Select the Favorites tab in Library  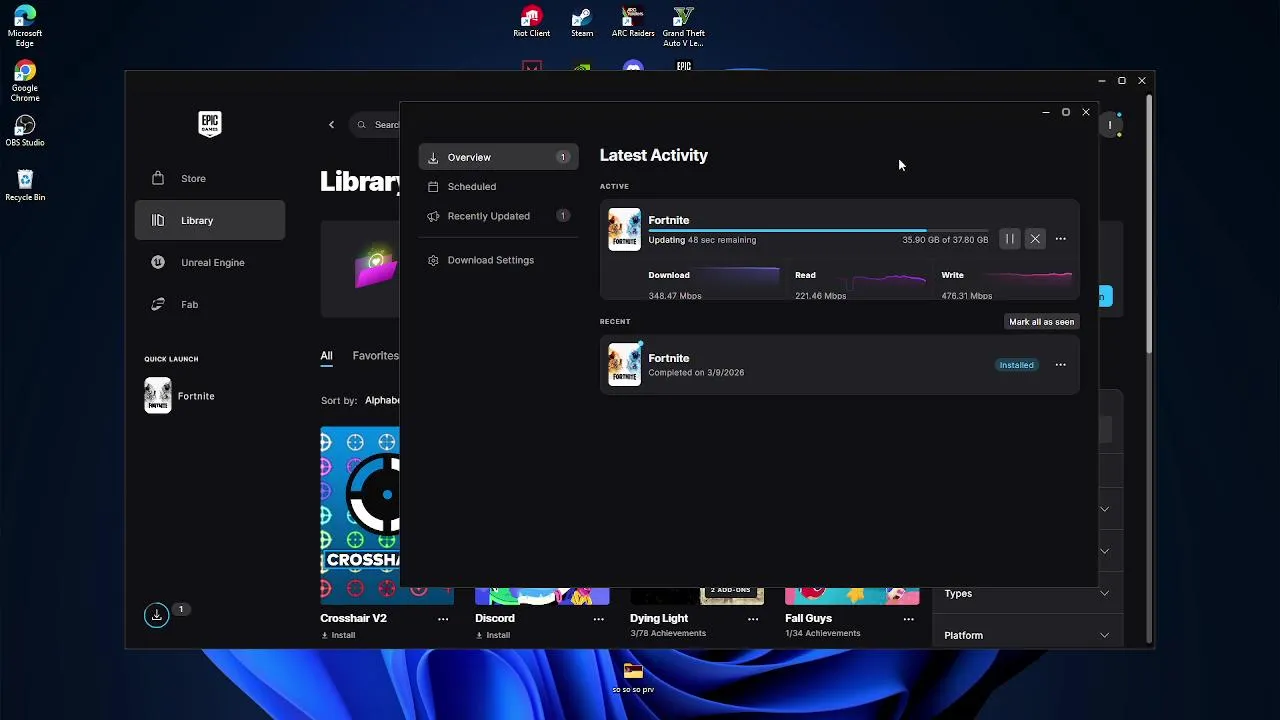pos(376,356)
